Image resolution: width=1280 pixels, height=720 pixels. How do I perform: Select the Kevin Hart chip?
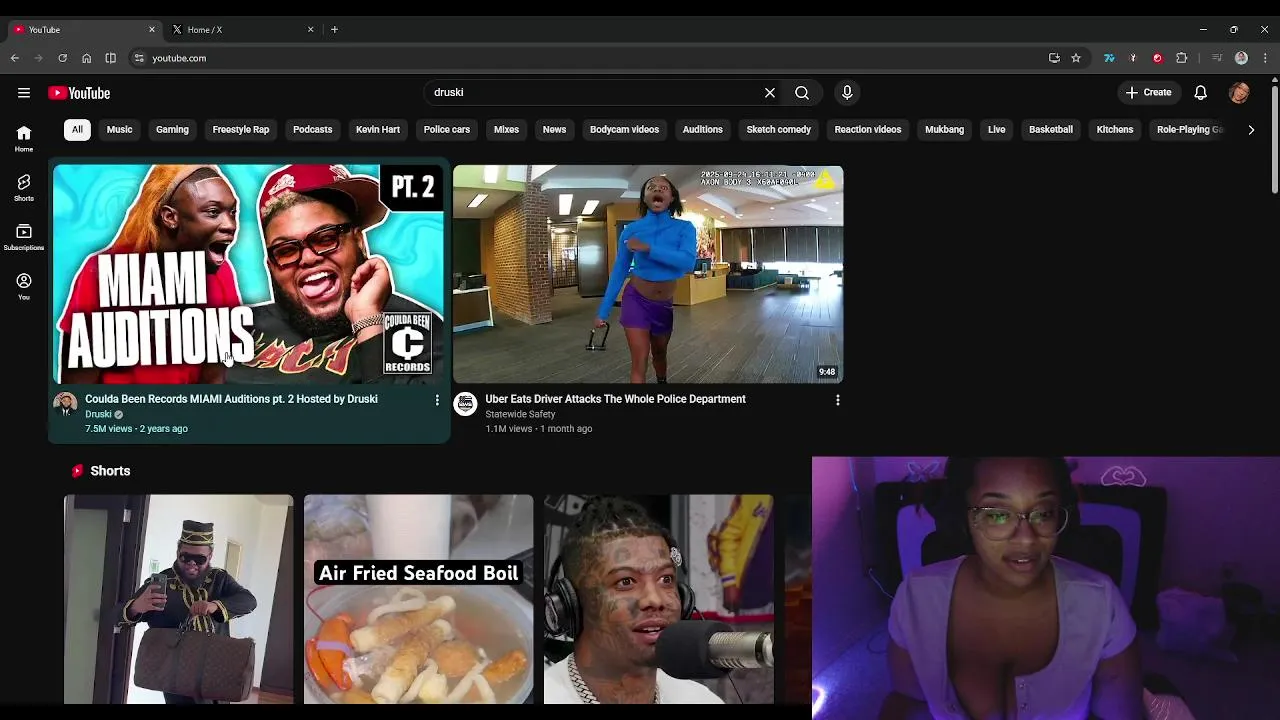coord(378,130)
